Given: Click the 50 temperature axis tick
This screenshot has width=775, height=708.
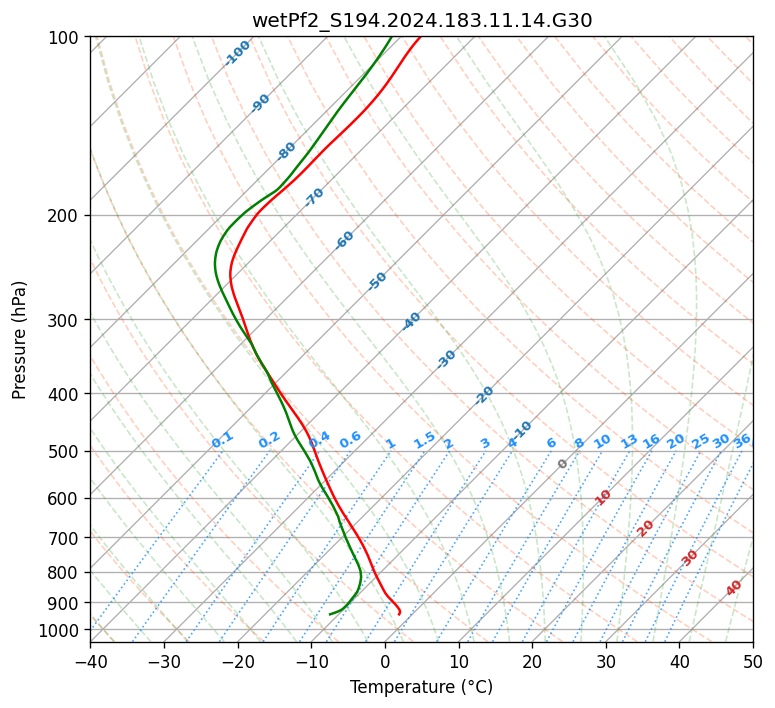Looking at the screenshot, I should coord(753,661).
